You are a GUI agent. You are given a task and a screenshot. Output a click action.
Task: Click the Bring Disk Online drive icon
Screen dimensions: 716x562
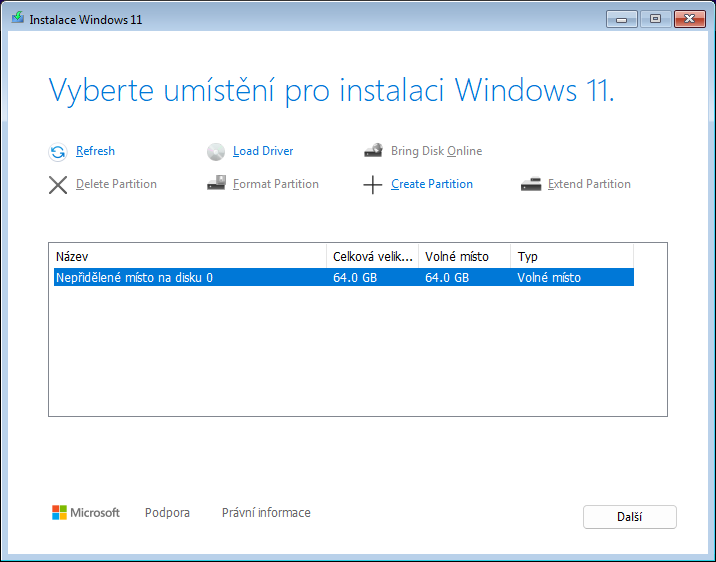374,150
